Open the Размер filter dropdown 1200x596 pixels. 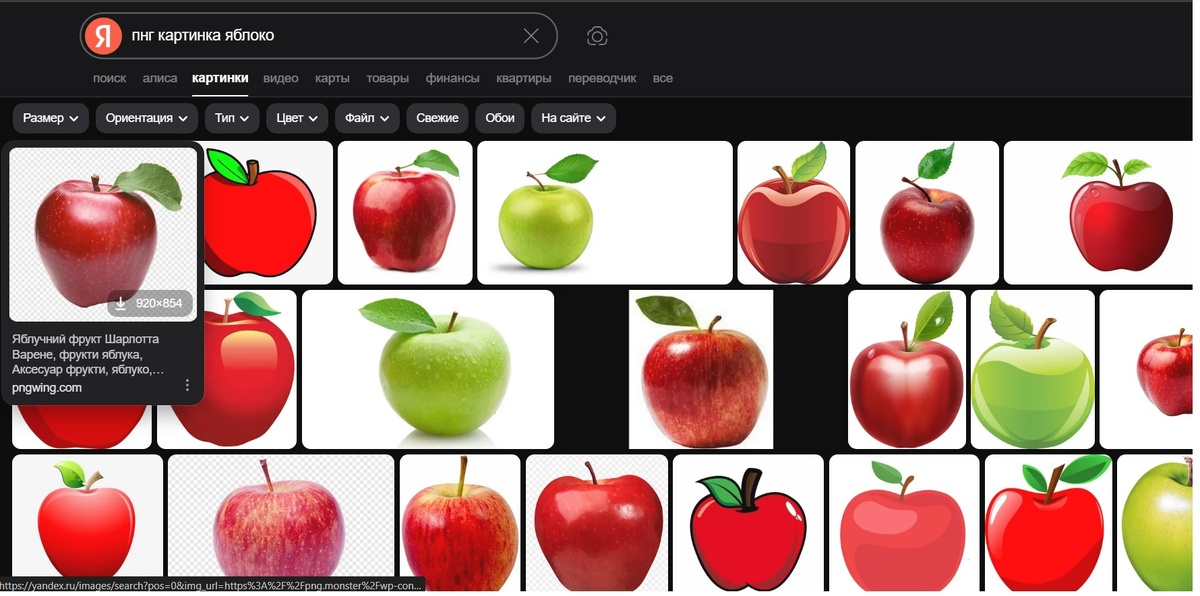point(50,117)
